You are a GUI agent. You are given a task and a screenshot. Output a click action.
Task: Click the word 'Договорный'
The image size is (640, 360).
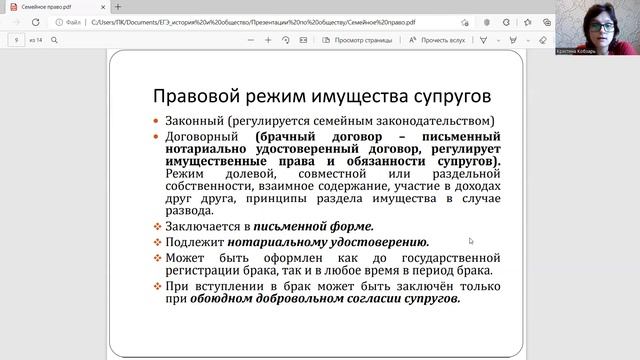(x=202, y=136)
